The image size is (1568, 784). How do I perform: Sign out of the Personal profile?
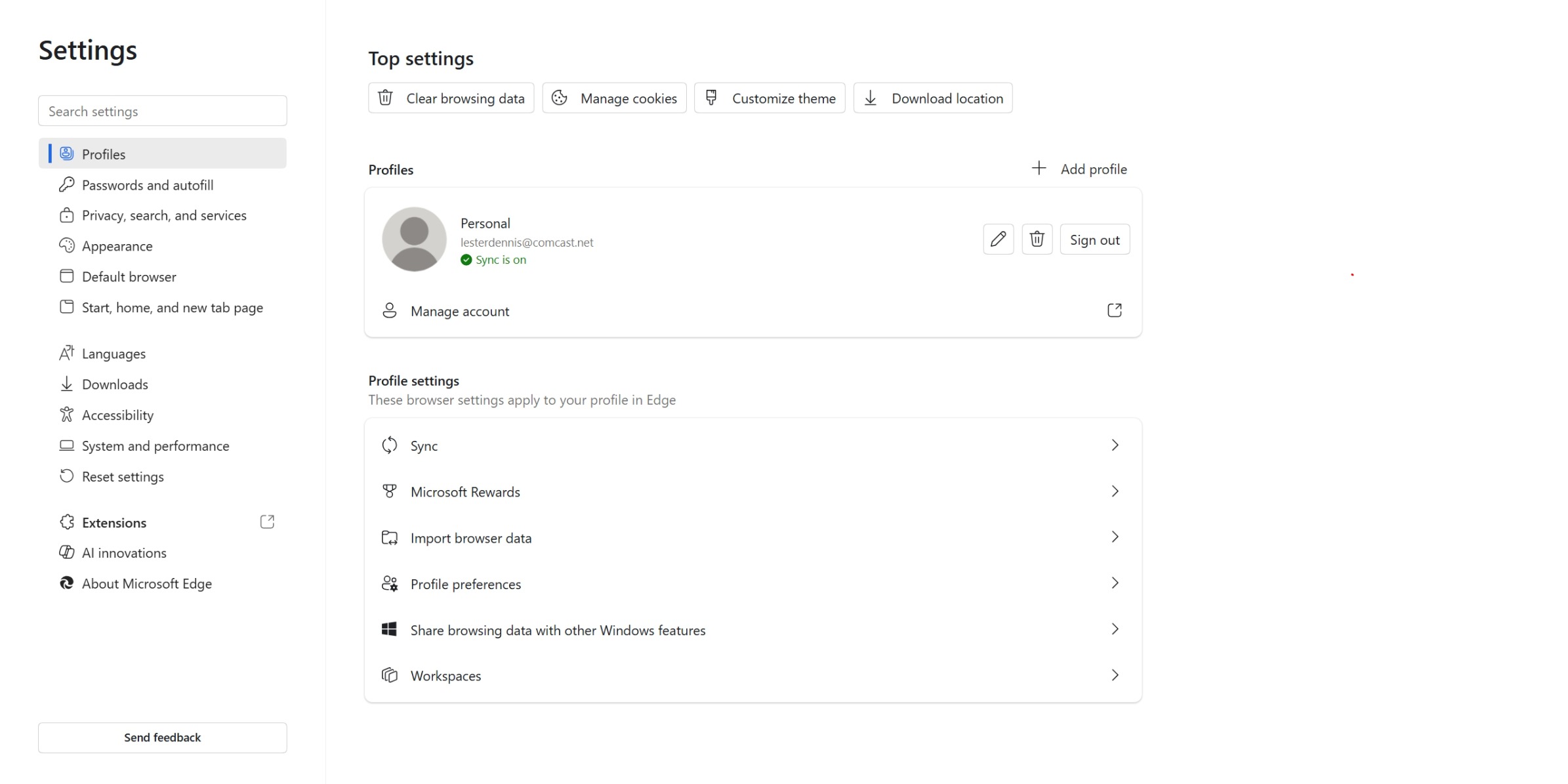click(1095, 239)
